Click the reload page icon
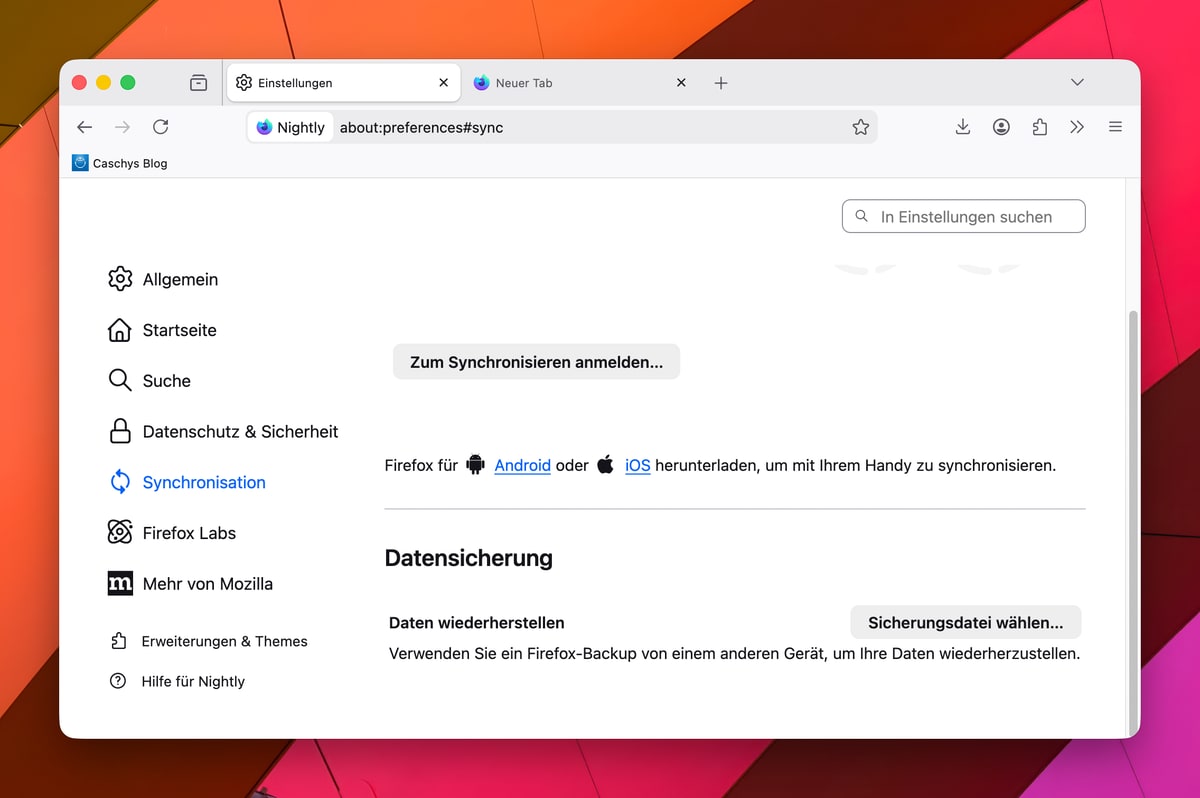Viewport: 1200px width, 798px height. pyautogui.click(x=160, y=127)
